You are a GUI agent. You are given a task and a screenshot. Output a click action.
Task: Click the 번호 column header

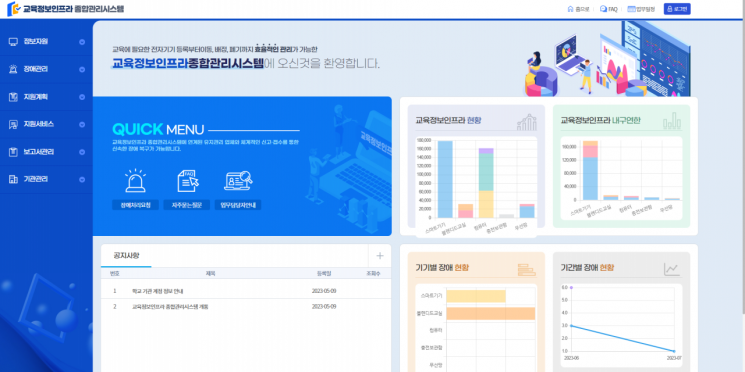(x=115, y=273)
